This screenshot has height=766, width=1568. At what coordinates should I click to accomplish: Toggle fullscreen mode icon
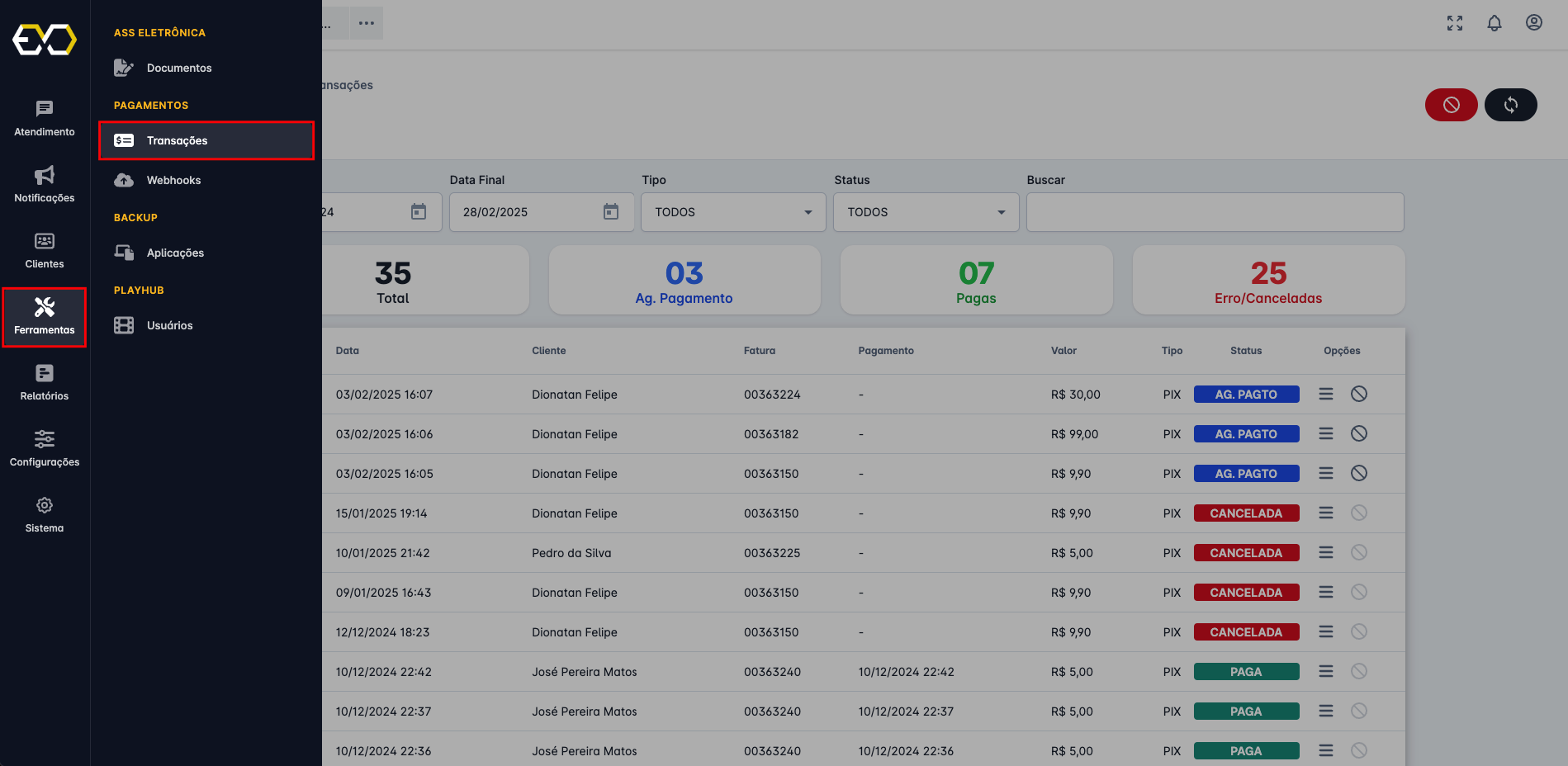[x=1454, y=23]
